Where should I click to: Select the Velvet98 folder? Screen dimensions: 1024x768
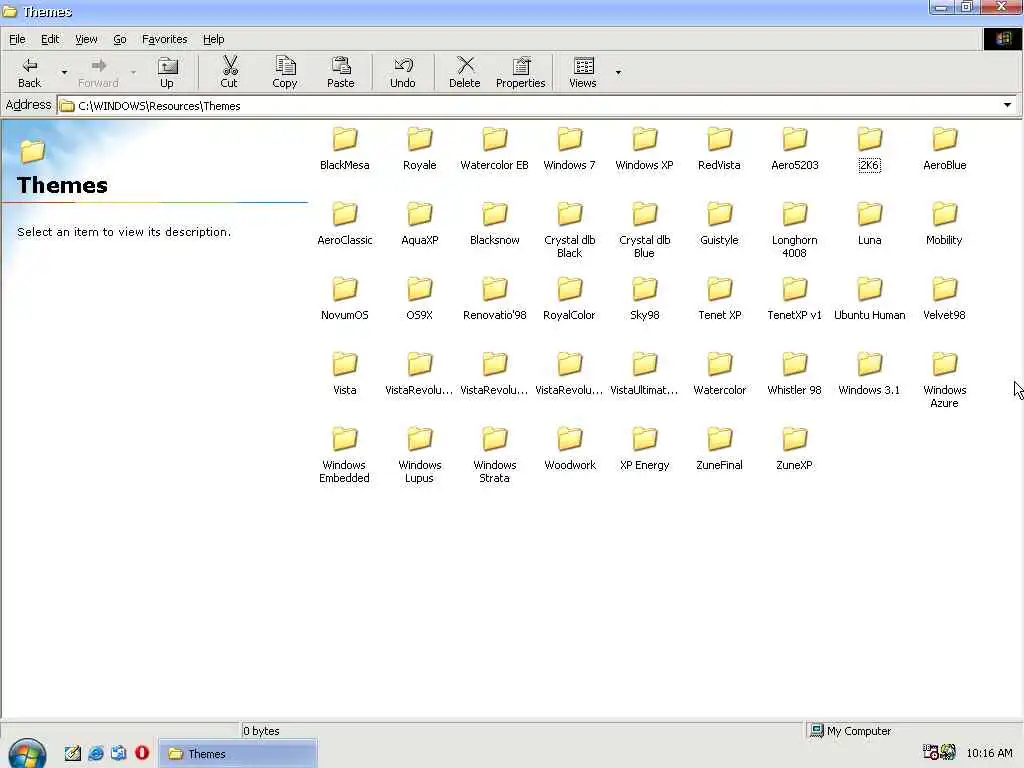[944, 300]
